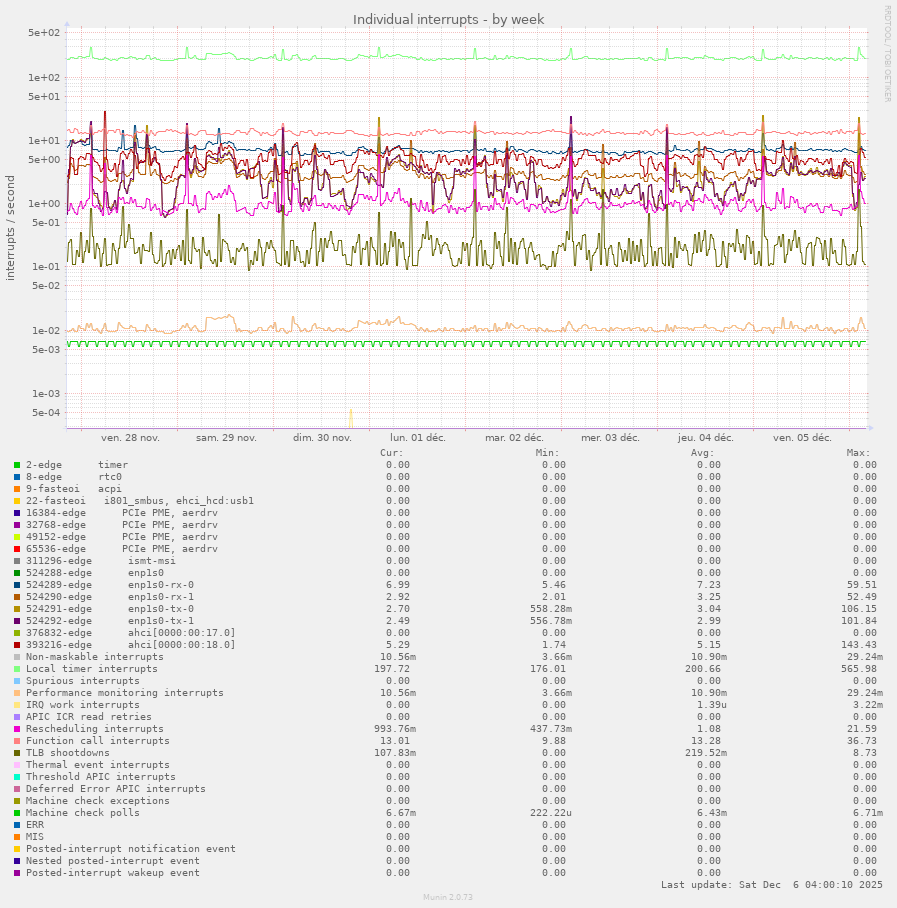Screen dimensions: 897x908
Task: Click the 'Munin 2.0.73' footer text
Action: [448, 898]
